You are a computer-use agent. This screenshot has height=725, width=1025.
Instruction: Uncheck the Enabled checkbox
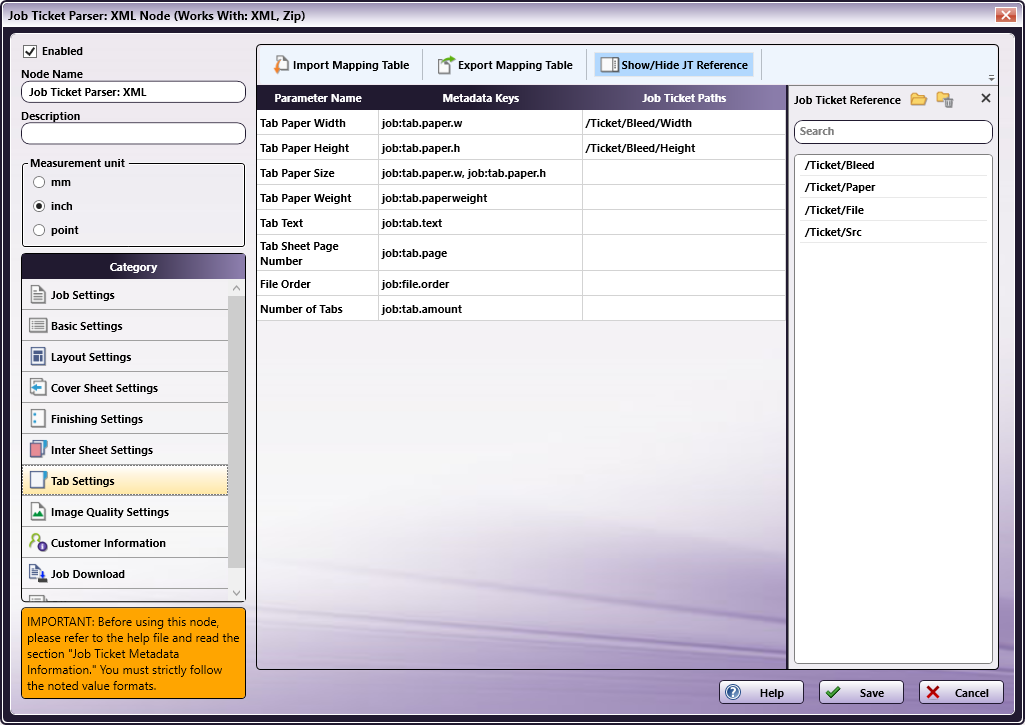point(30,51)
